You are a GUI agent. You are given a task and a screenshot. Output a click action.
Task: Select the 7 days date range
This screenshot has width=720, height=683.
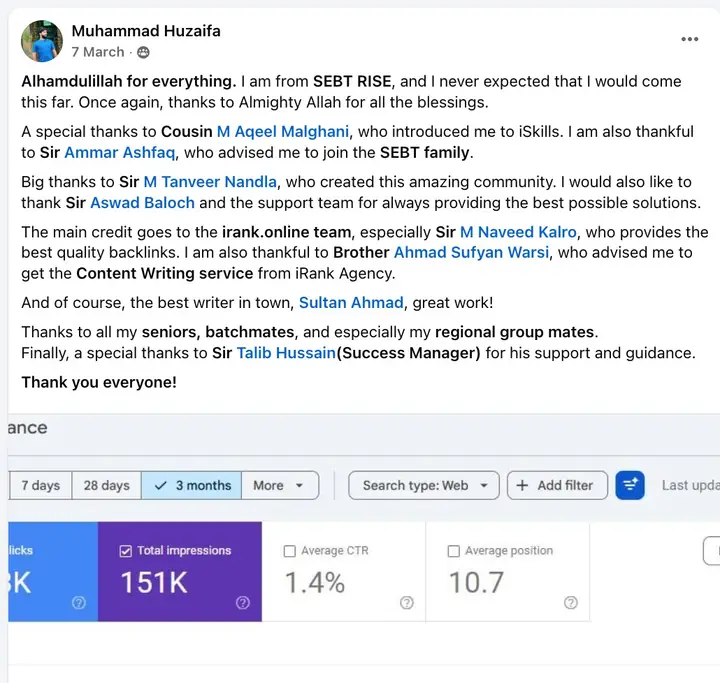(x=40, y=485)
